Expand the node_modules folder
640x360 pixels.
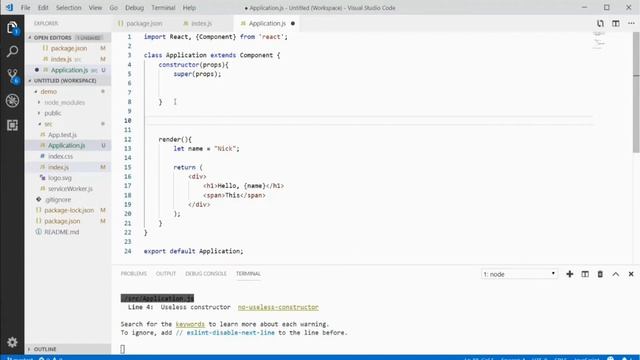pyautogui.click(x=64, y=102)
